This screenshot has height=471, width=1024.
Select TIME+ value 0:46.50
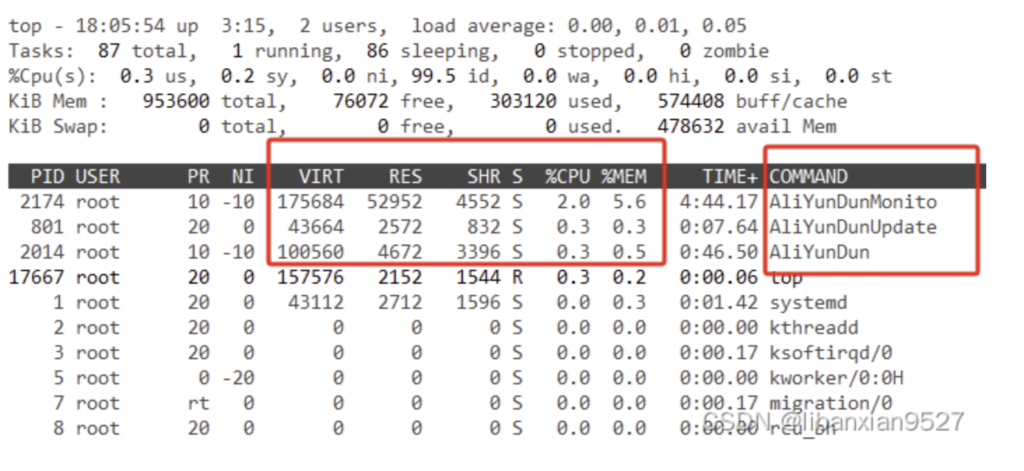[718, 252]
